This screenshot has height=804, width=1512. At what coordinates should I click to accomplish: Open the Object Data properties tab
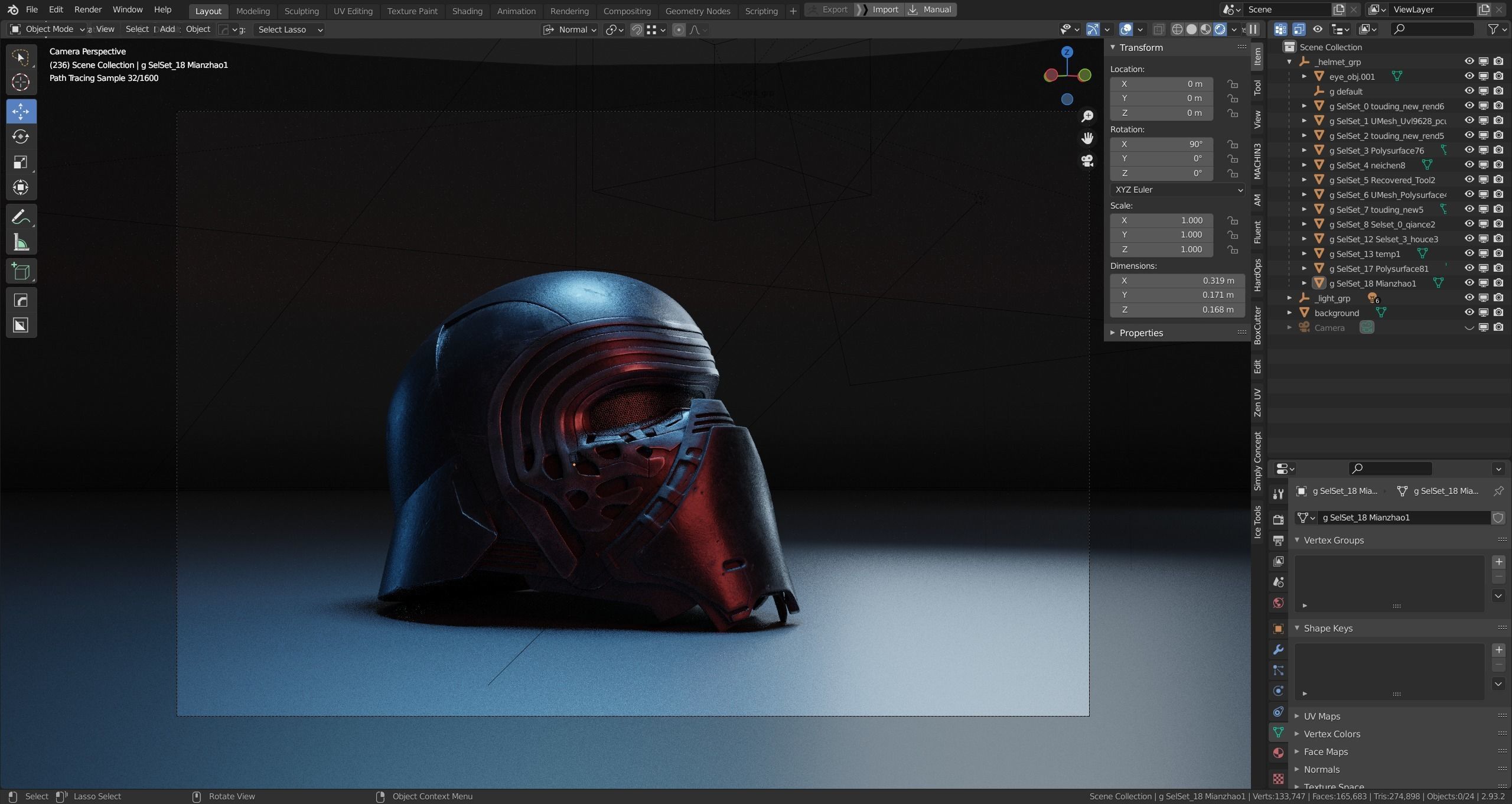coord(1278,733)
